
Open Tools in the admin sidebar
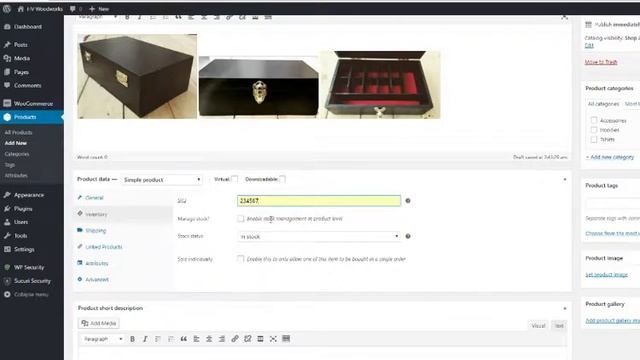[20, 236]
